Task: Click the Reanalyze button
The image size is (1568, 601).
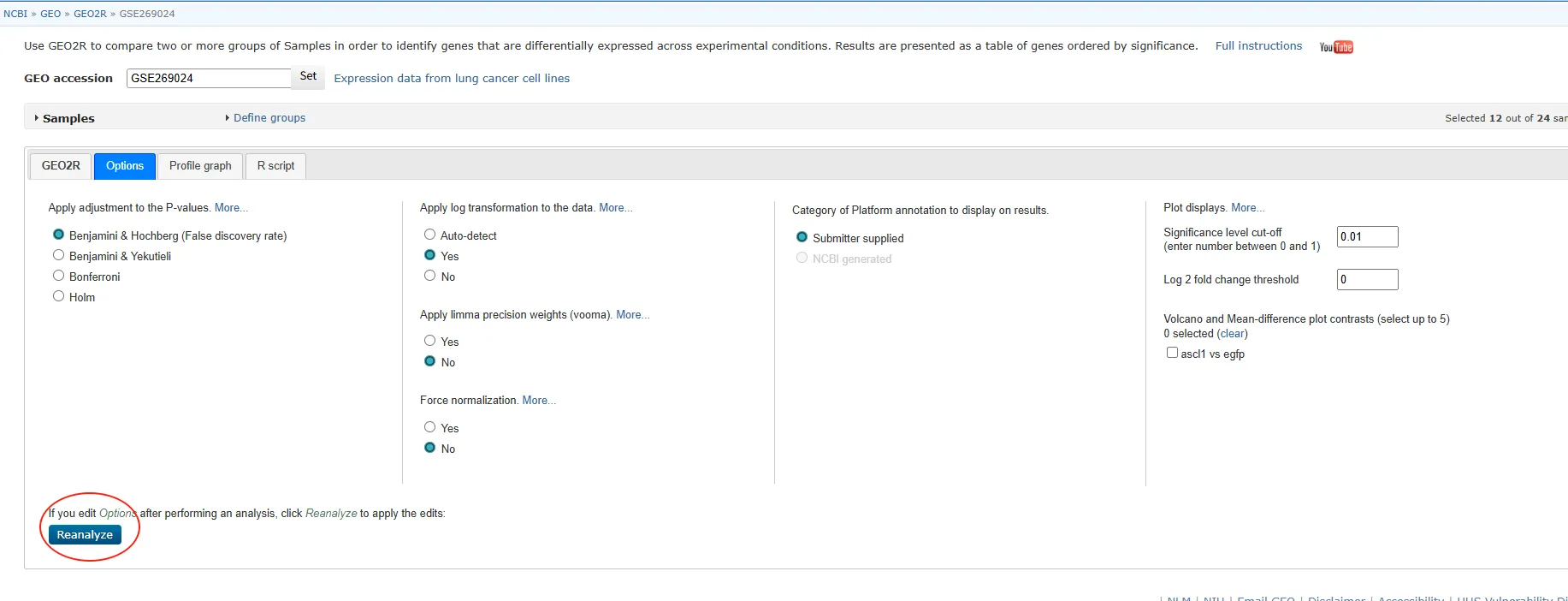Action: click(85, 535)
